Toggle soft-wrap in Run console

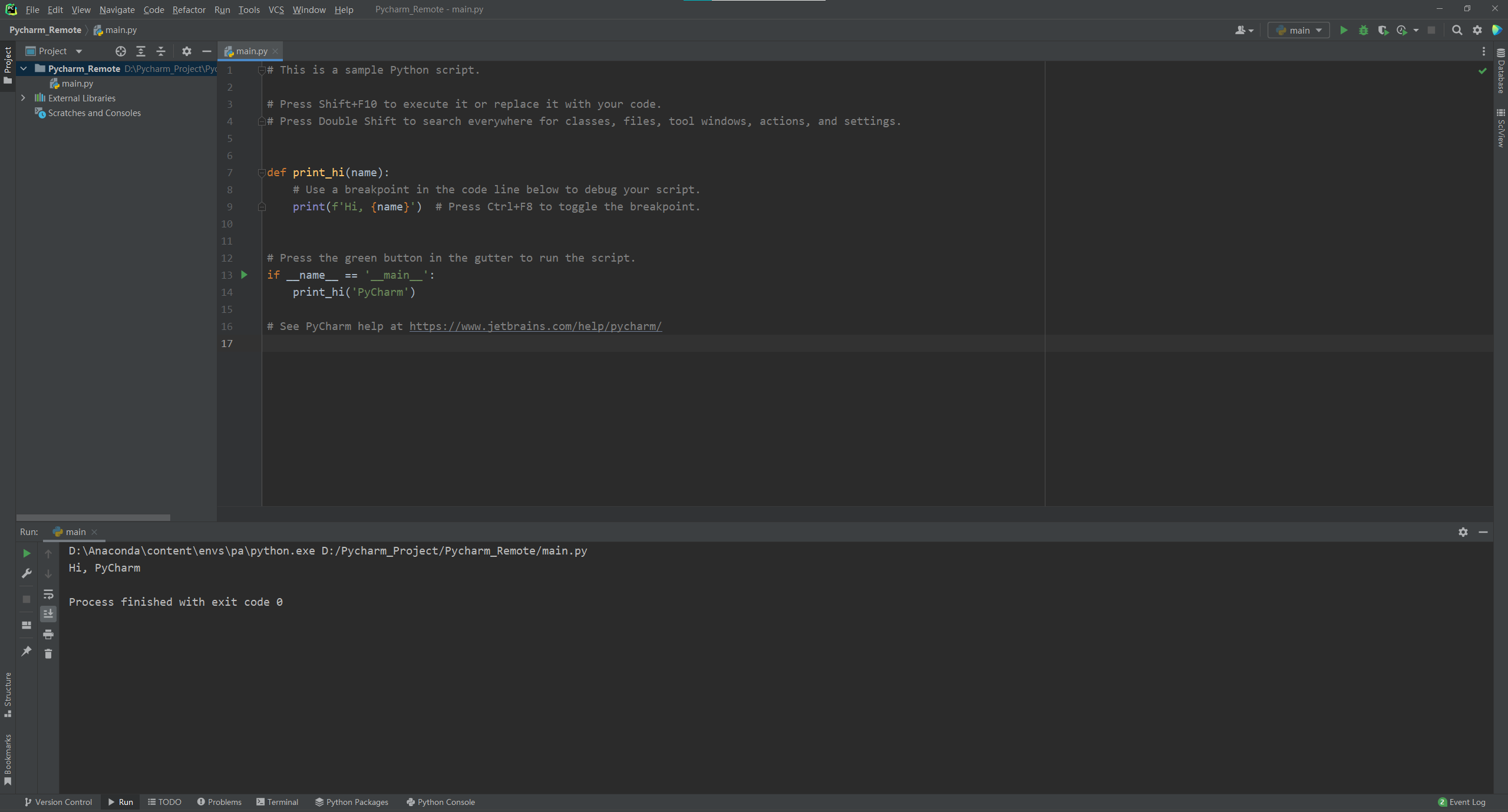click(x=48, y=593)
